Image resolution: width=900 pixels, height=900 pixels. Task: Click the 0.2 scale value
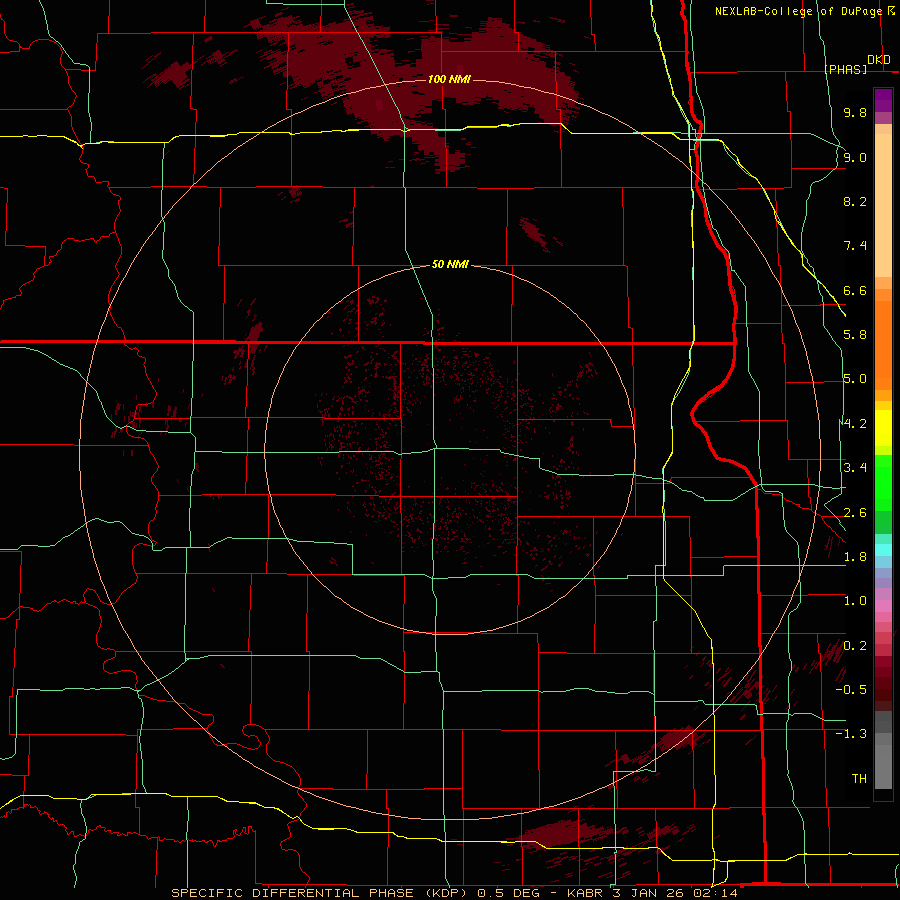pos(855,646)
